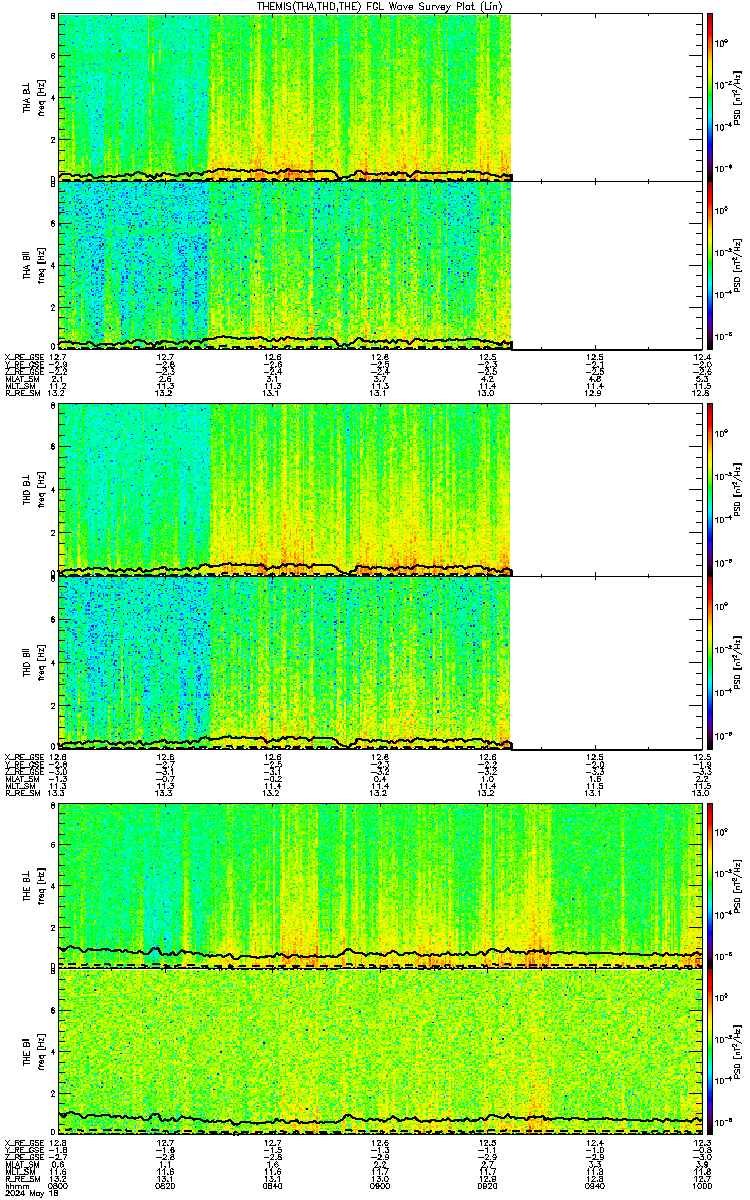Click the THA B-parallel spectrogram panel
Image resolution: width=750 pixels, height=1200 pixels.
pyautogui.click(x=380, y=265)
